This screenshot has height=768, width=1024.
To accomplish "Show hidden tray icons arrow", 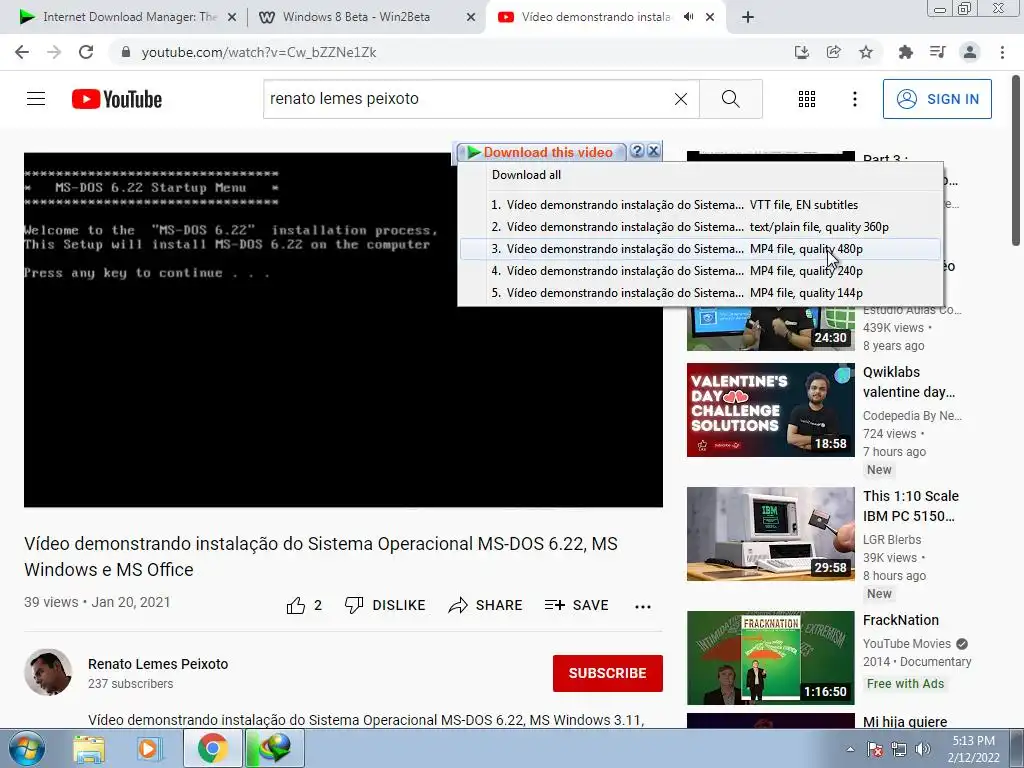I will (x=850, y=749).
